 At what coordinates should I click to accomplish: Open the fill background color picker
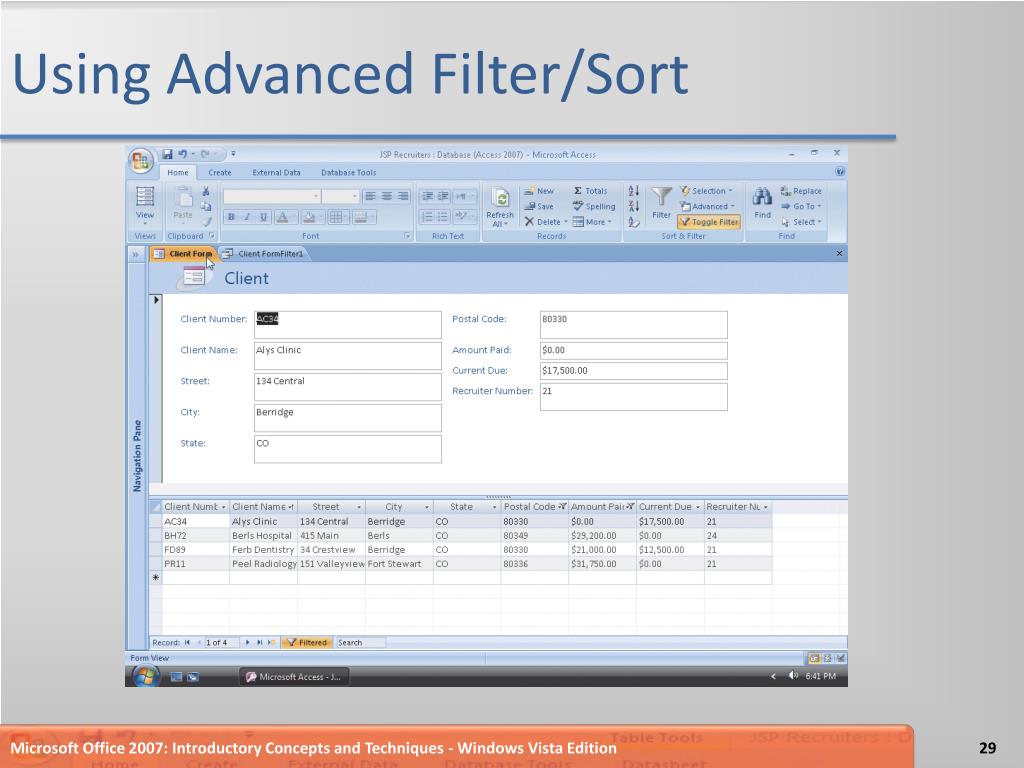pyautogui.click(x=312, y=217)
